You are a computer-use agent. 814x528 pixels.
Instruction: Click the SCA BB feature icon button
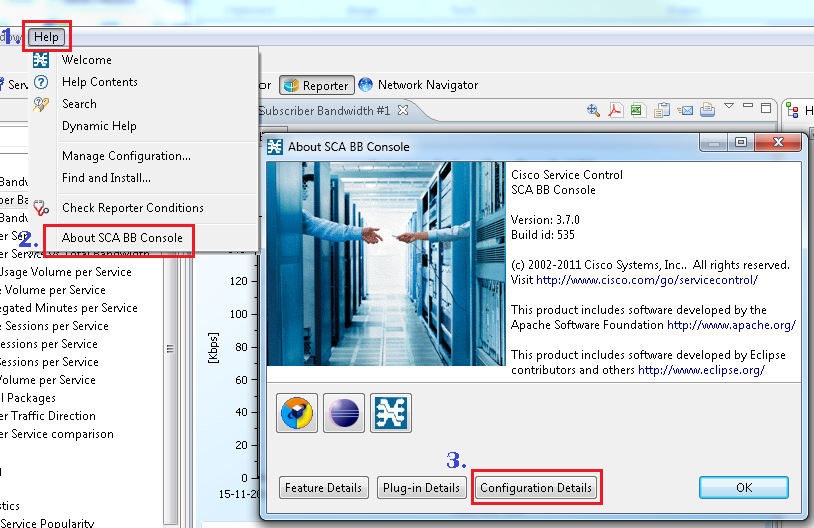coord(391,413)
